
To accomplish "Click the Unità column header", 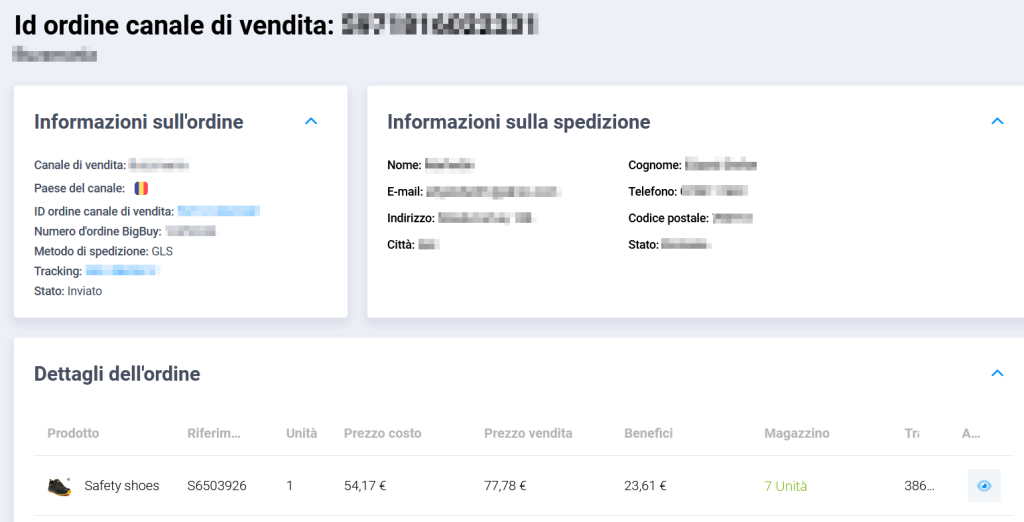I will (301, 433).
